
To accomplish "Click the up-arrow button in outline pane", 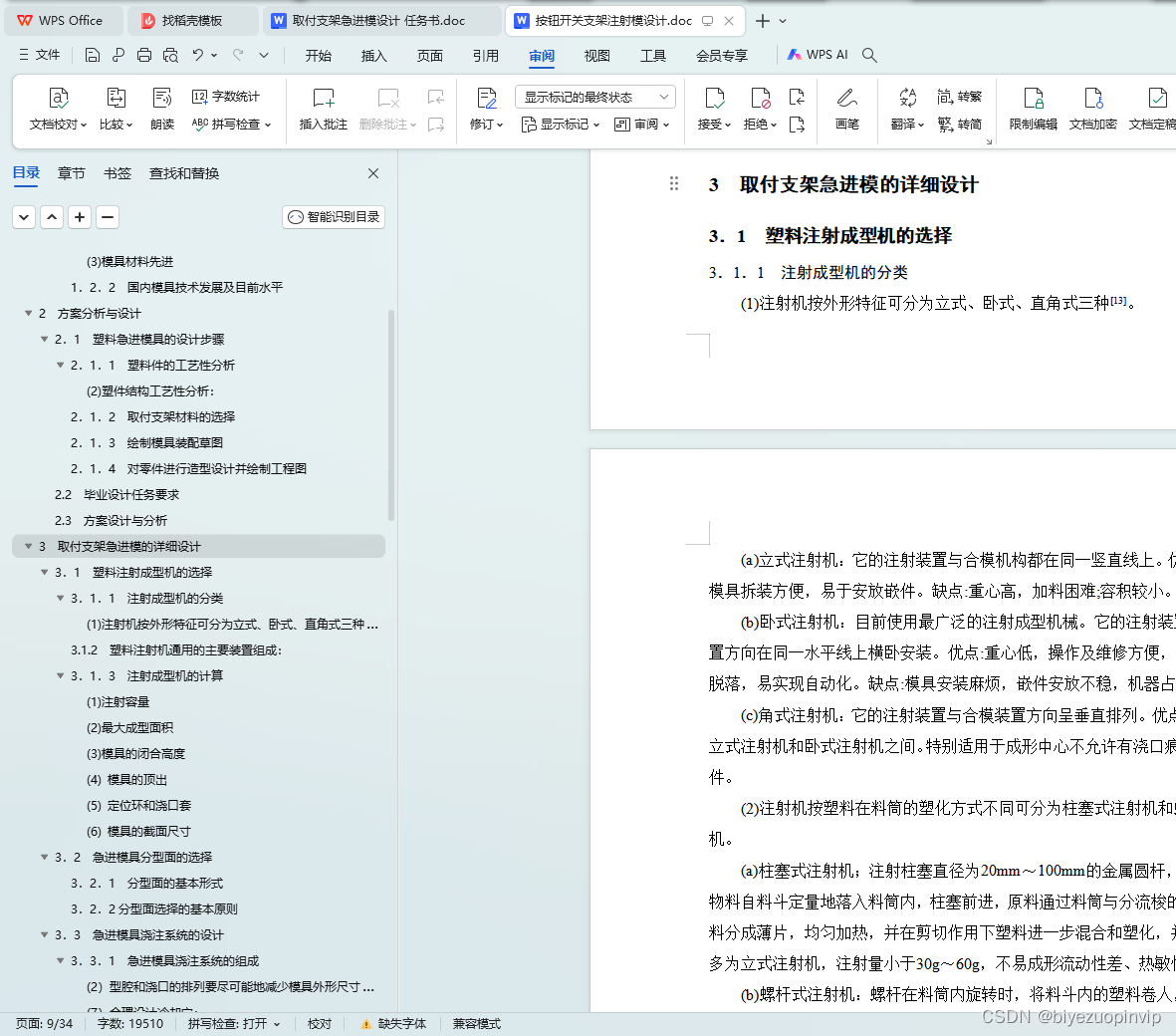I will [52, 217].
